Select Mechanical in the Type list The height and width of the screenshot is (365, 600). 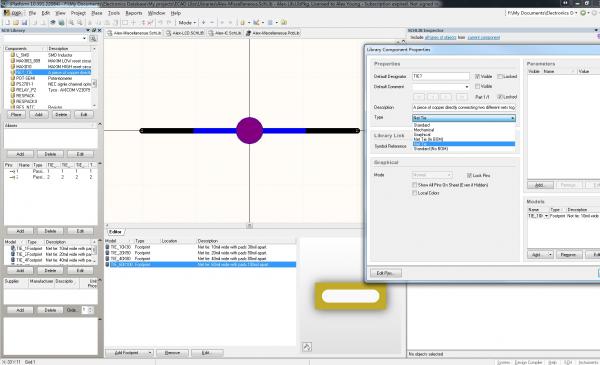[x=464, y=130]
